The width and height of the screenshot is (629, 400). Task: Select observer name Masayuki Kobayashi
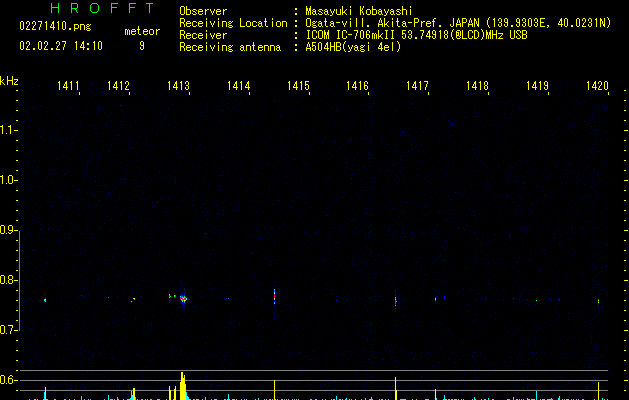(x=359, y=11)
